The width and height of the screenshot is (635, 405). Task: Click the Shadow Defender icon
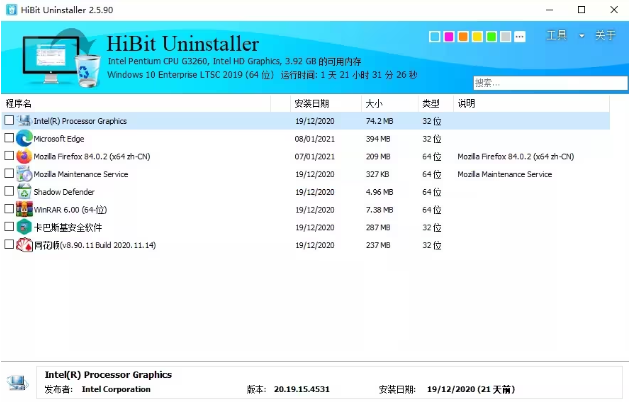[24, 192]
